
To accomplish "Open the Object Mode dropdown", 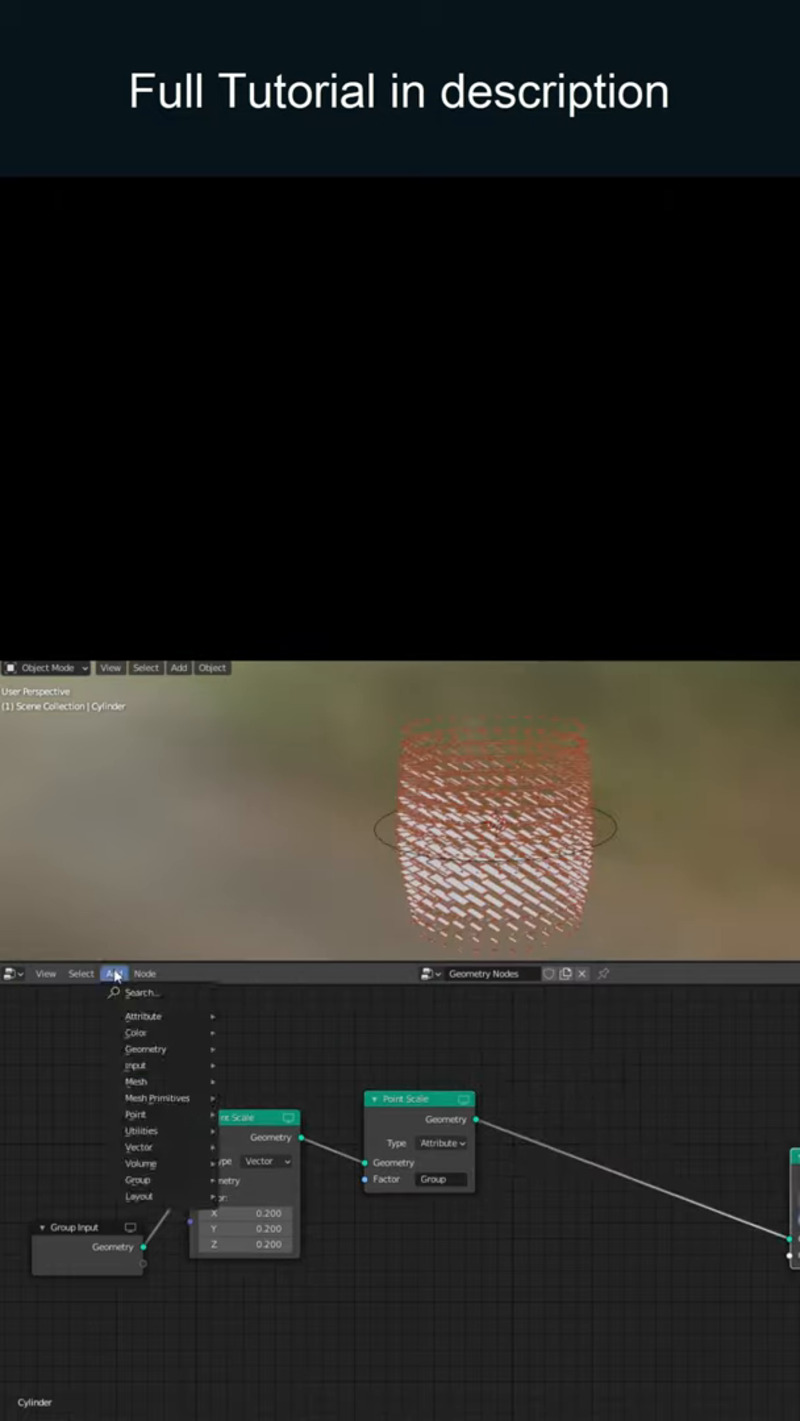I will [47, 668].
